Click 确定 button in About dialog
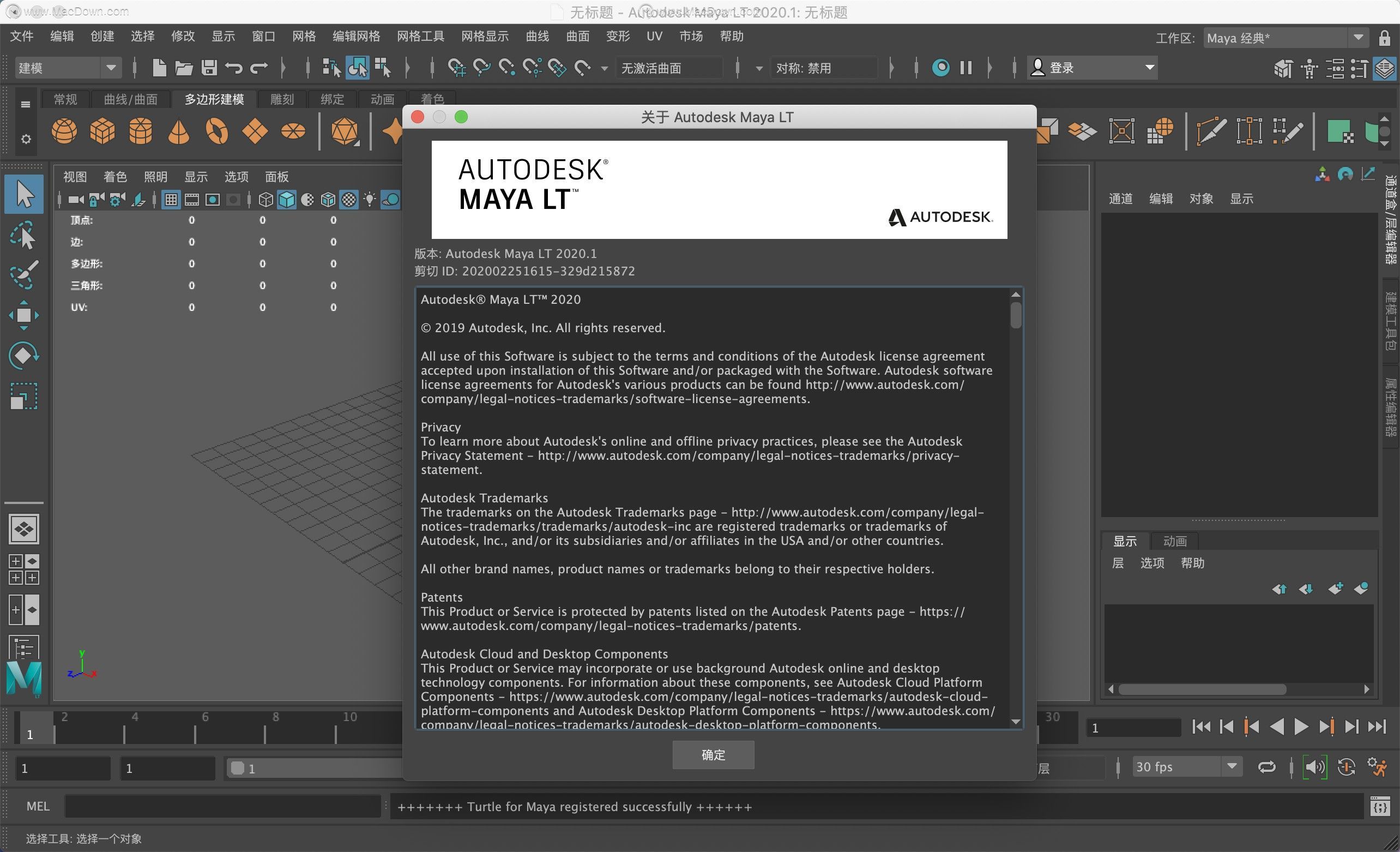Image resolution: width=1400 pixels, height=852 pixels. coord(713,754)
